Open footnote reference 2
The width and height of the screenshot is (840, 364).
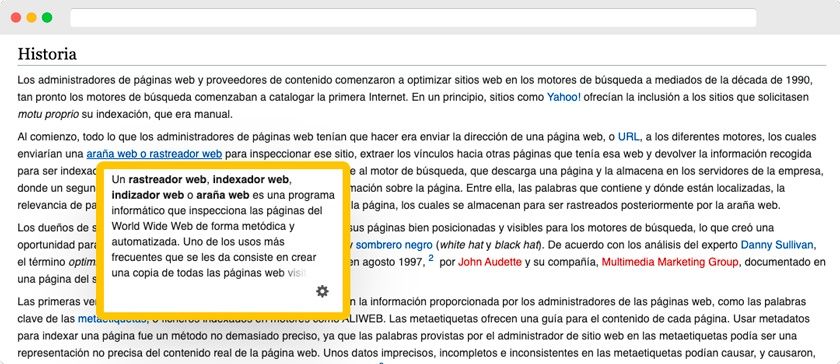pyautogui.click(x=431, y=258)
